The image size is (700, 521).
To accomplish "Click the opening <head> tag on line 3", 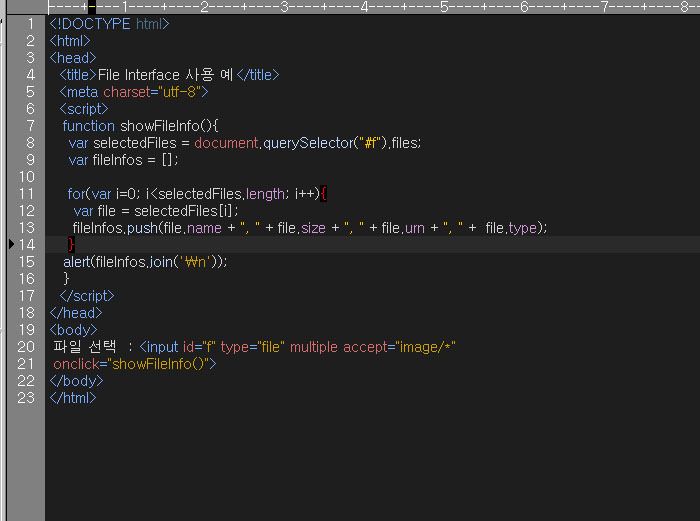I will point(73,58).
